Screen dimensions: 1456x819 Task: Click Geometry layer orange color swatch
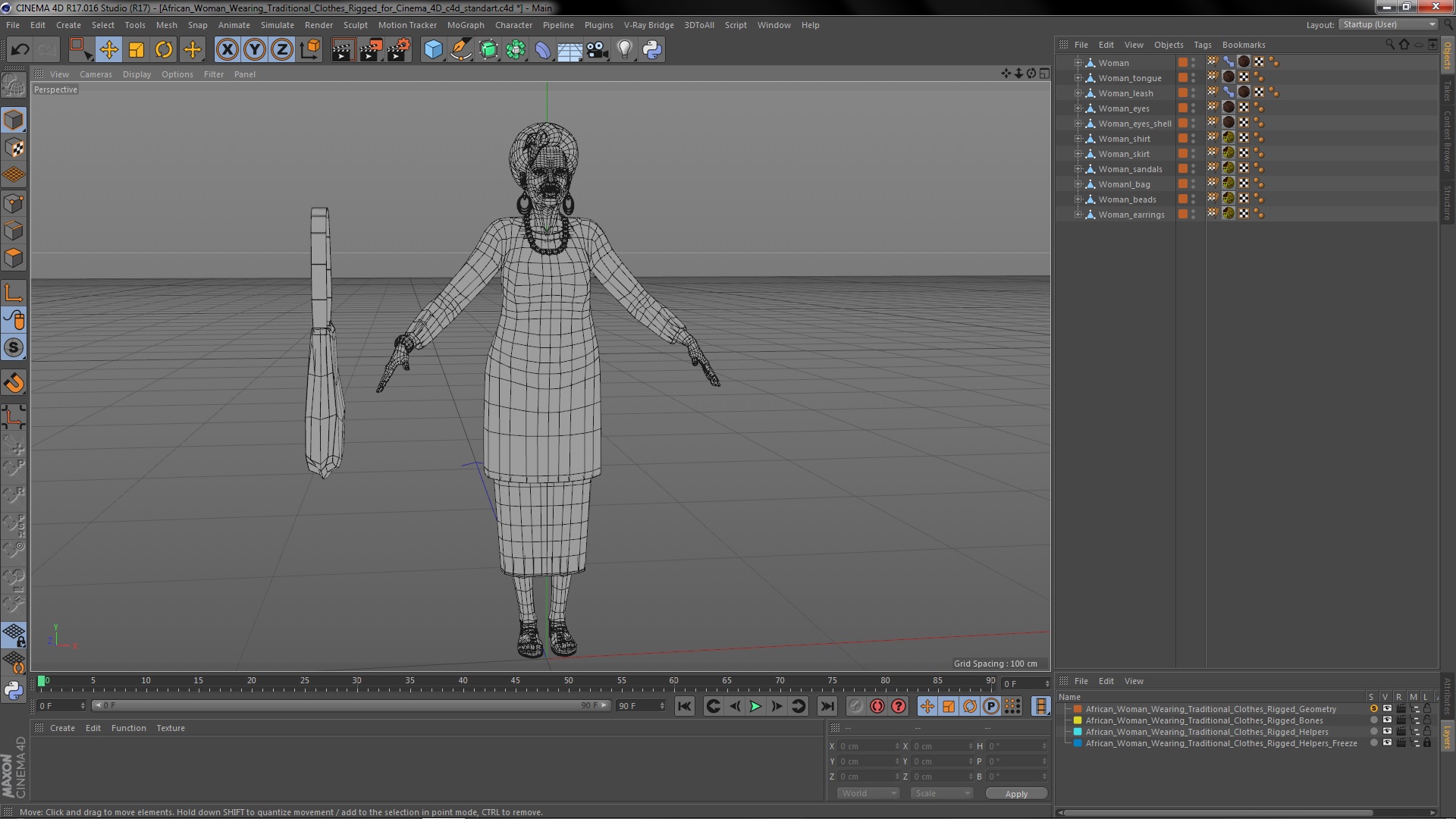pyautogui.click(x=1078, y=709)
